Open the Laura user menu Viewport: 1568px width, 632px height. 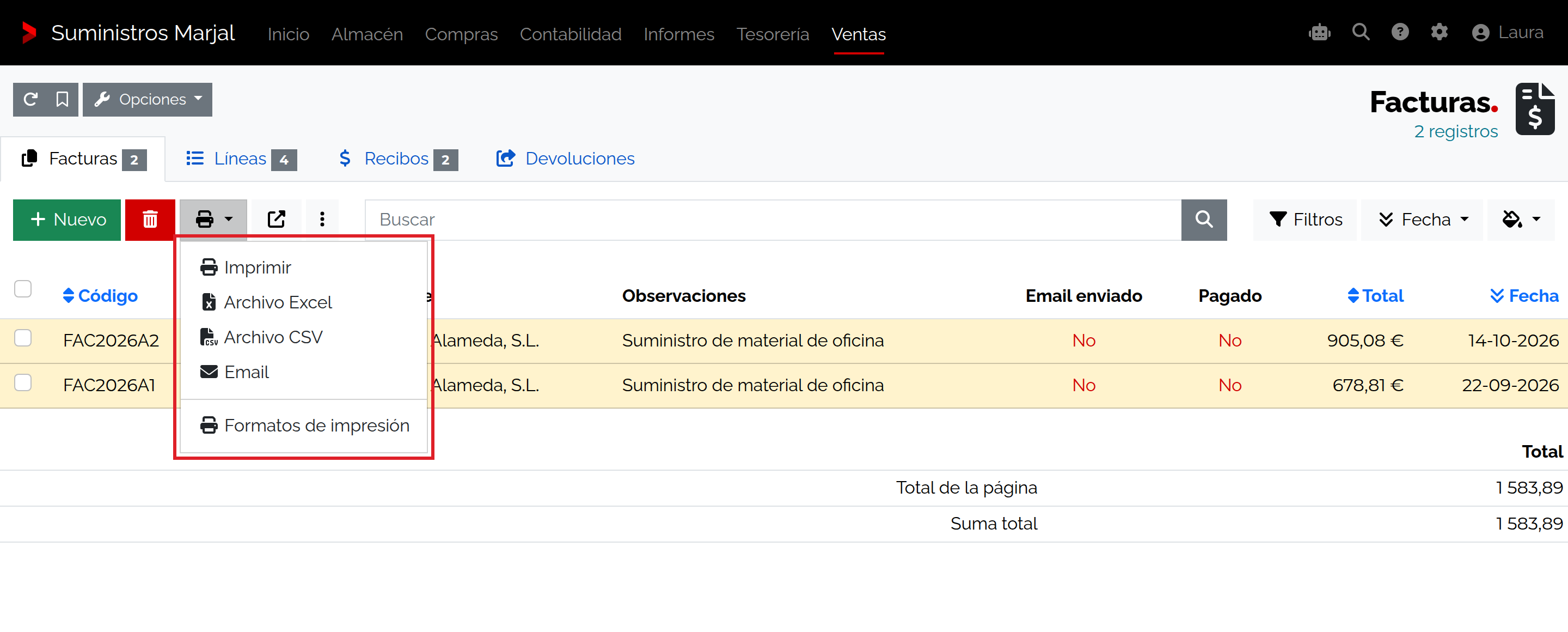point(1507,32)
